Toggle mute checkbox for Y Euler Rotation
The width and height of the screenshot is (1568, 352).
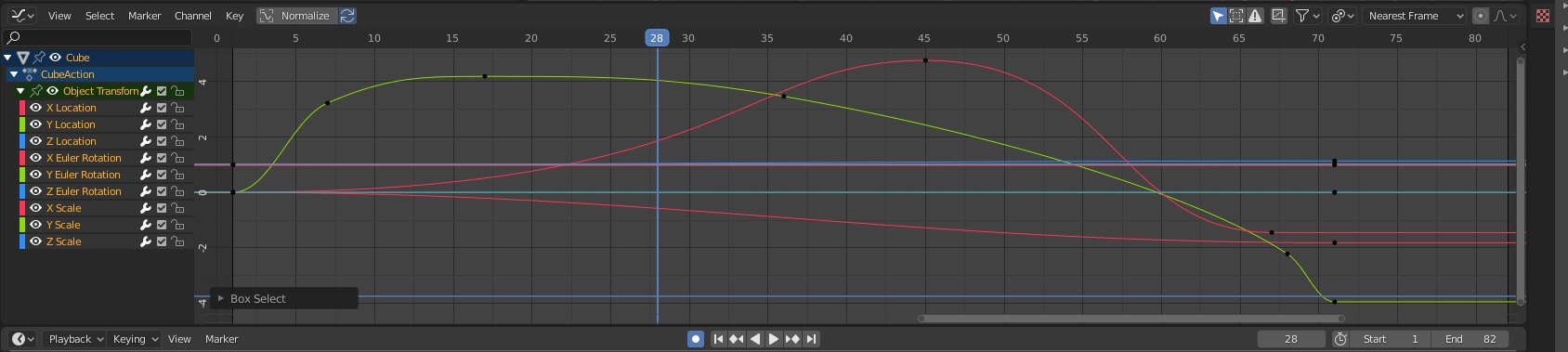click(162, 175)
